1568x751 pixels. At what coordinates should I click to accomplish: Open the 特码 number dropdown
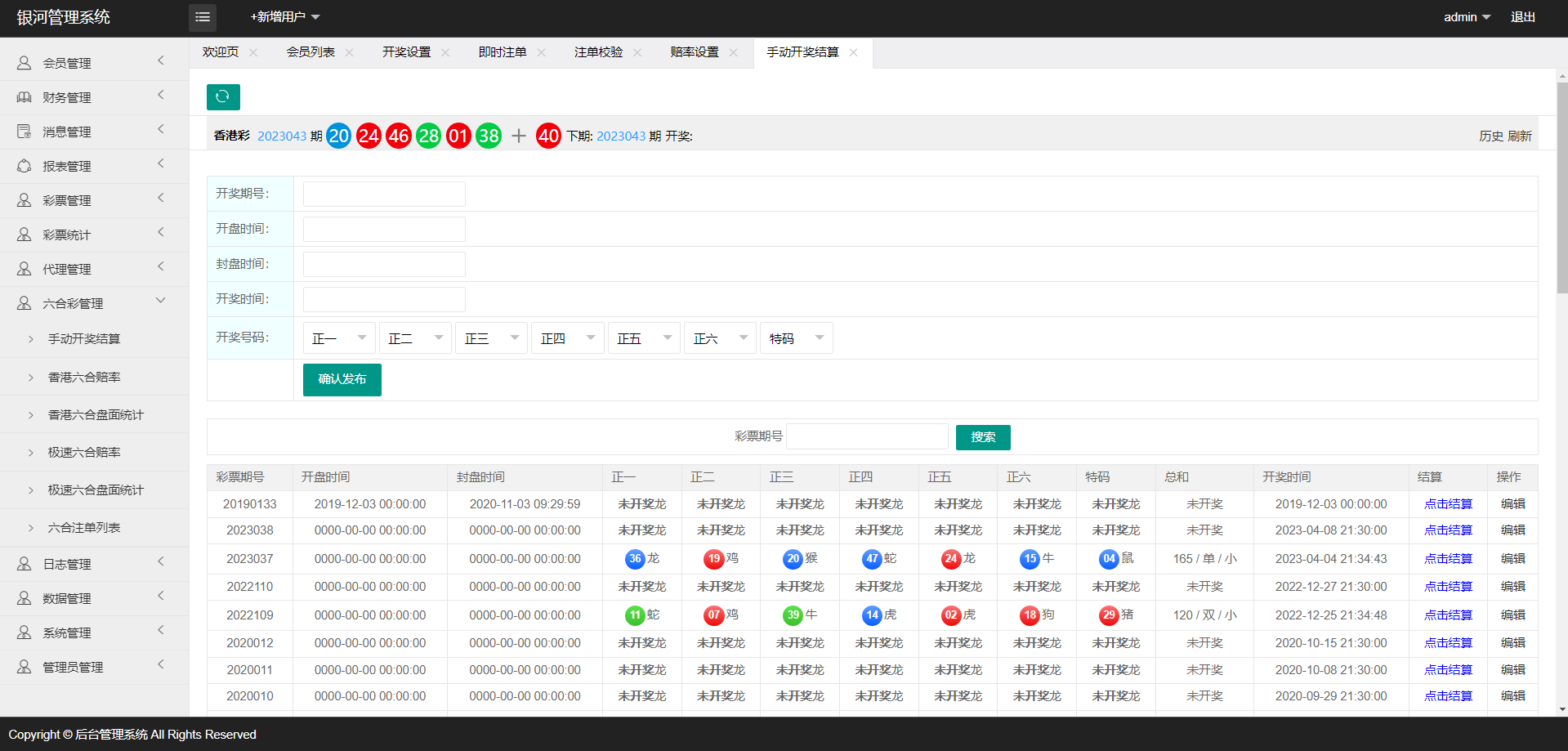click(796, 338)
